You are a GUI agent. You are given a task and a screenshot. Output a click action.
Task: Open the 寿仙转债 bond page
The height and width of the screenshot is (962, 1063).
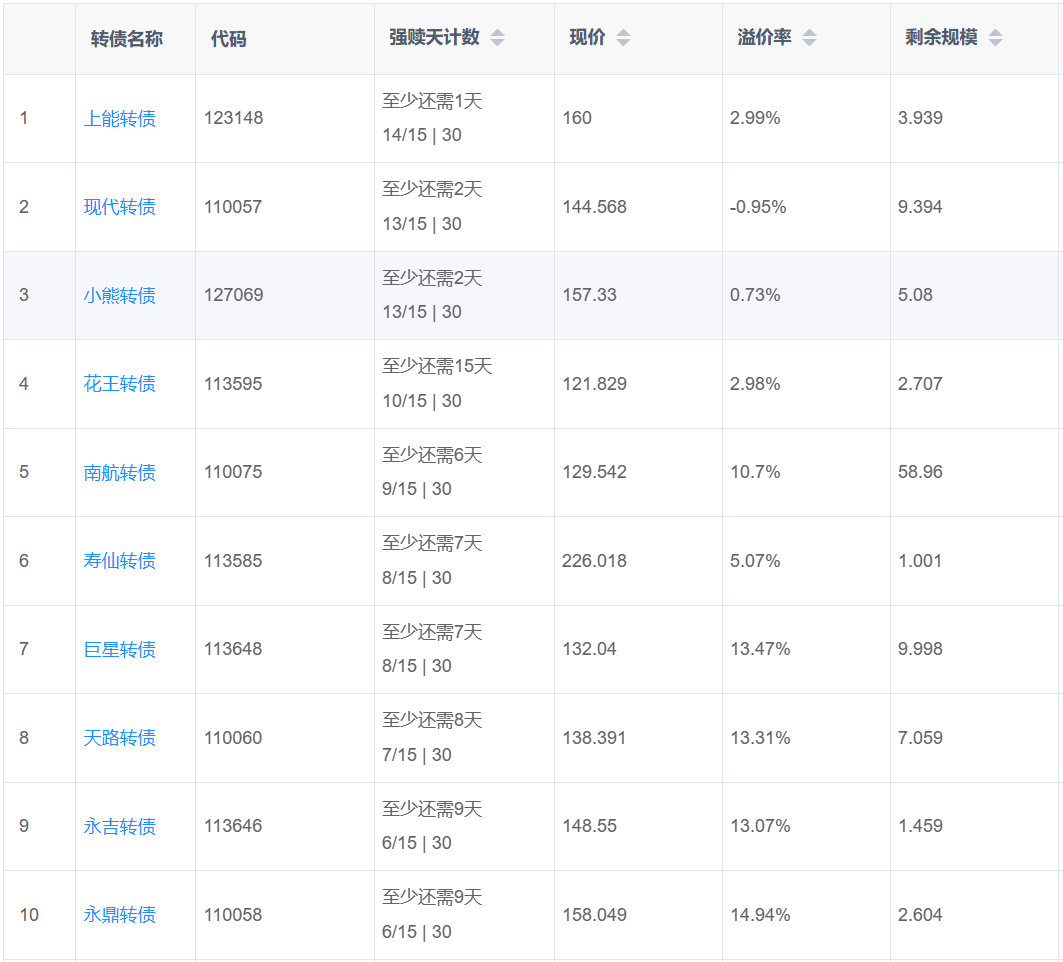[x=120, y=561]
